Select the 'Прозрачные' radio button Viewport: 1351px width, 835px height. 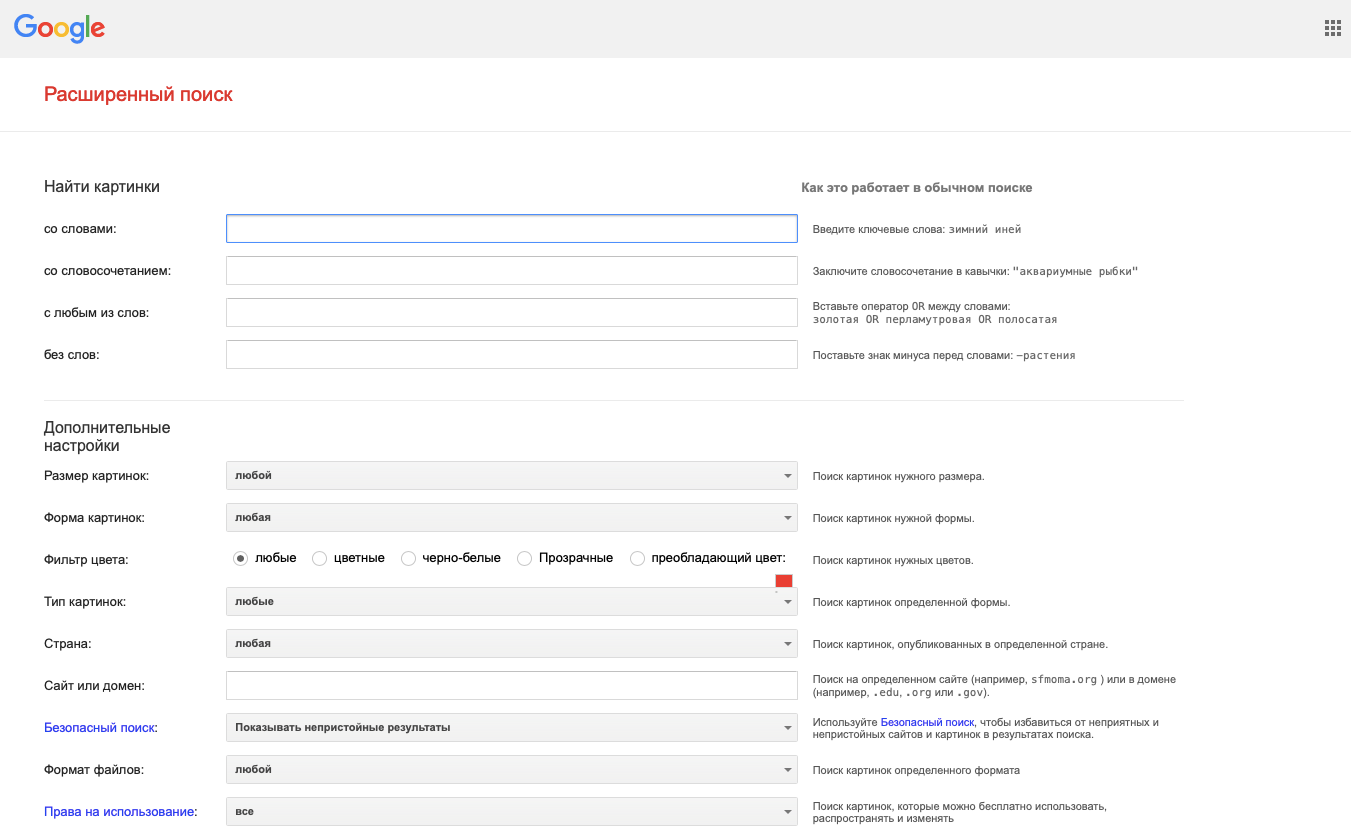click(x=524, y=559)
